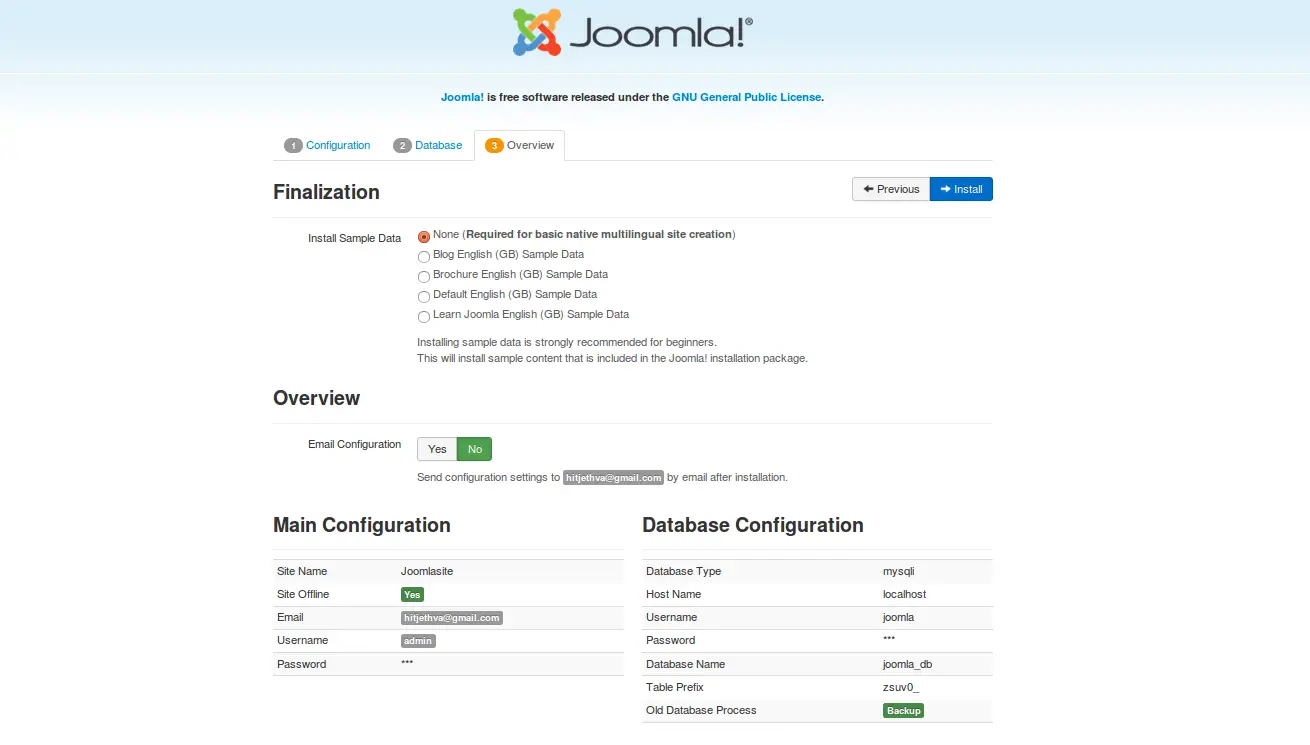Select Brochure English (GB) Sample Data

point(424,277)
